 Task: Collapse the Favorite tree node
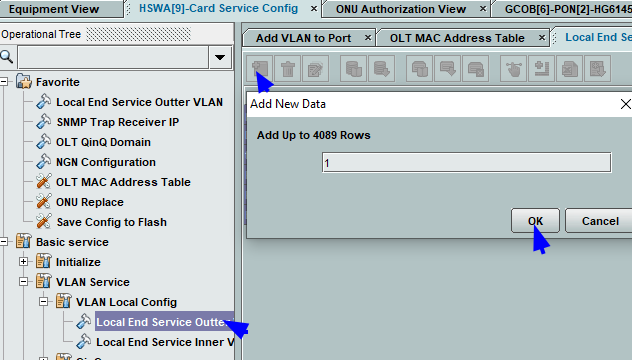[x=4, y=82]
